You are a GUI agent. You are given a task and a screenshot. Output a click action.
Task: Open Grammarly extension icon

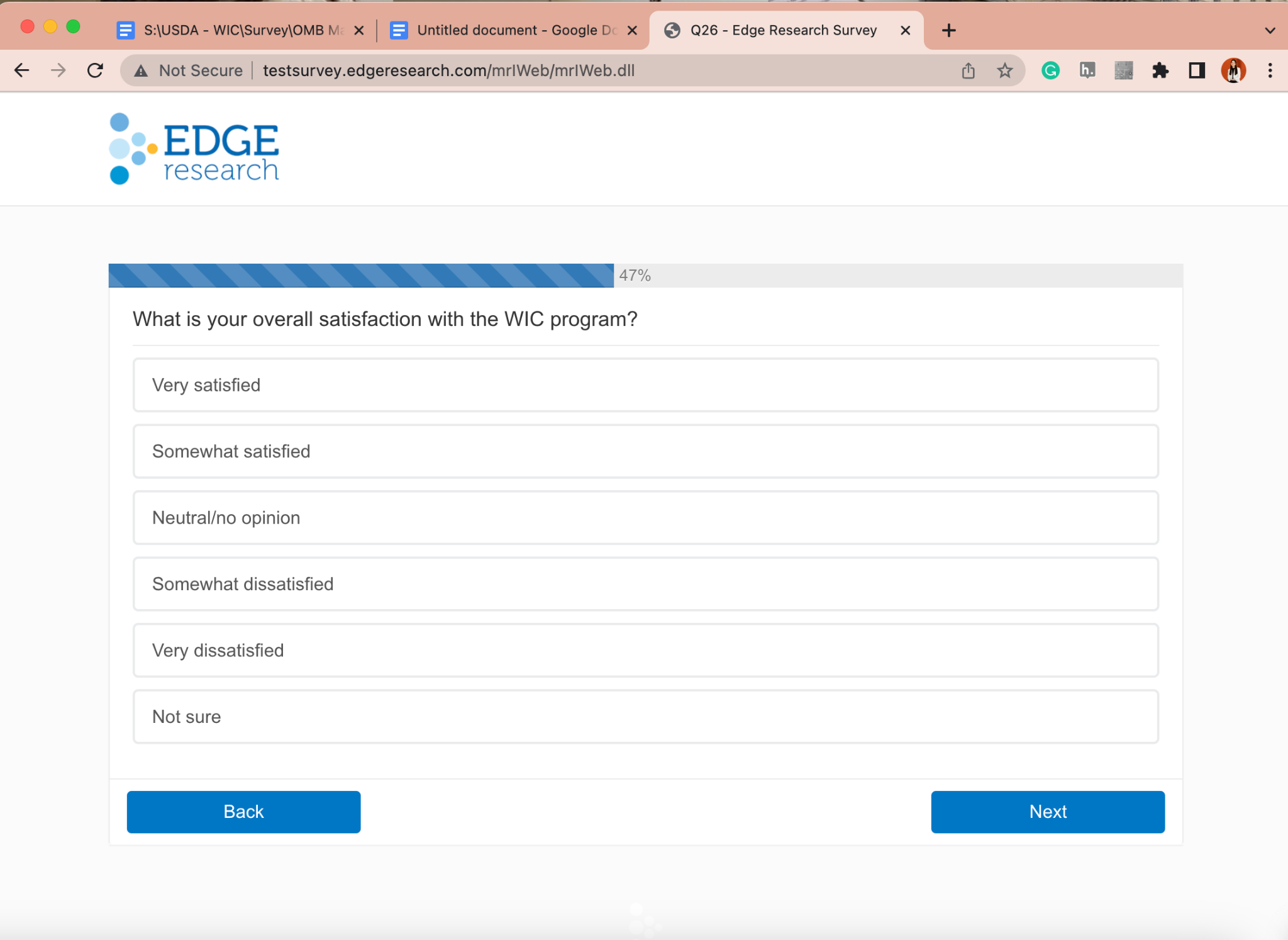point(1050,70)
